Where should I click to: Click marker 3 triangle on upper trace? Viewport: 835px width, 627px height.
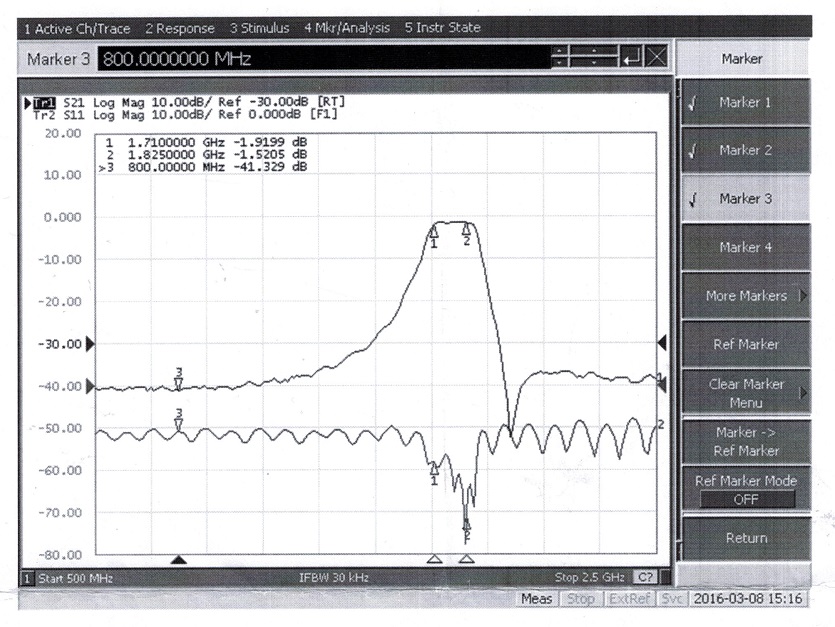point(179,381)
